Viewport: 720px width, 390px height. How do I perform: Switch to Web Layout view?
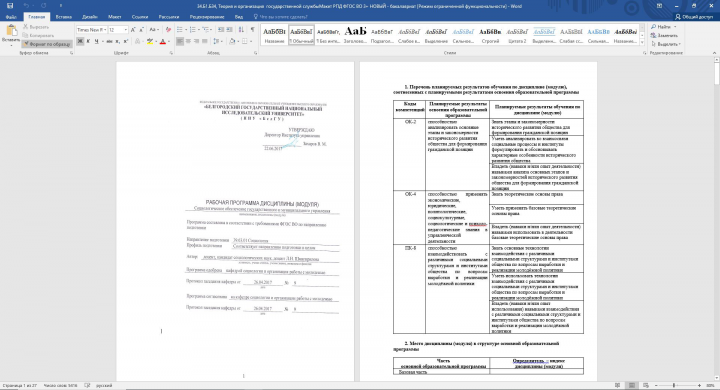646,385
